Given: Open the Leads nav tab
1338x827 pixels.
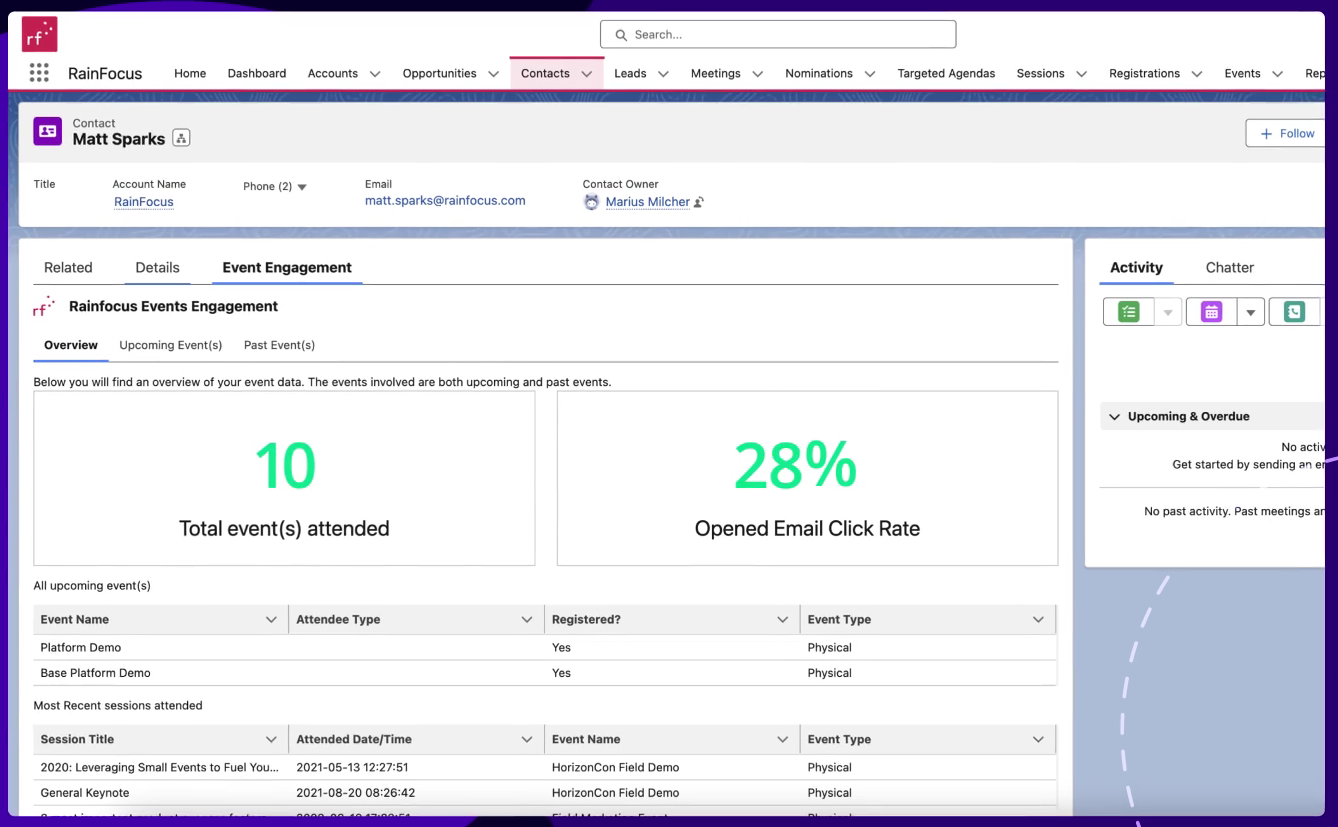Looking at the screenshot, I should (x=630, y=73).
